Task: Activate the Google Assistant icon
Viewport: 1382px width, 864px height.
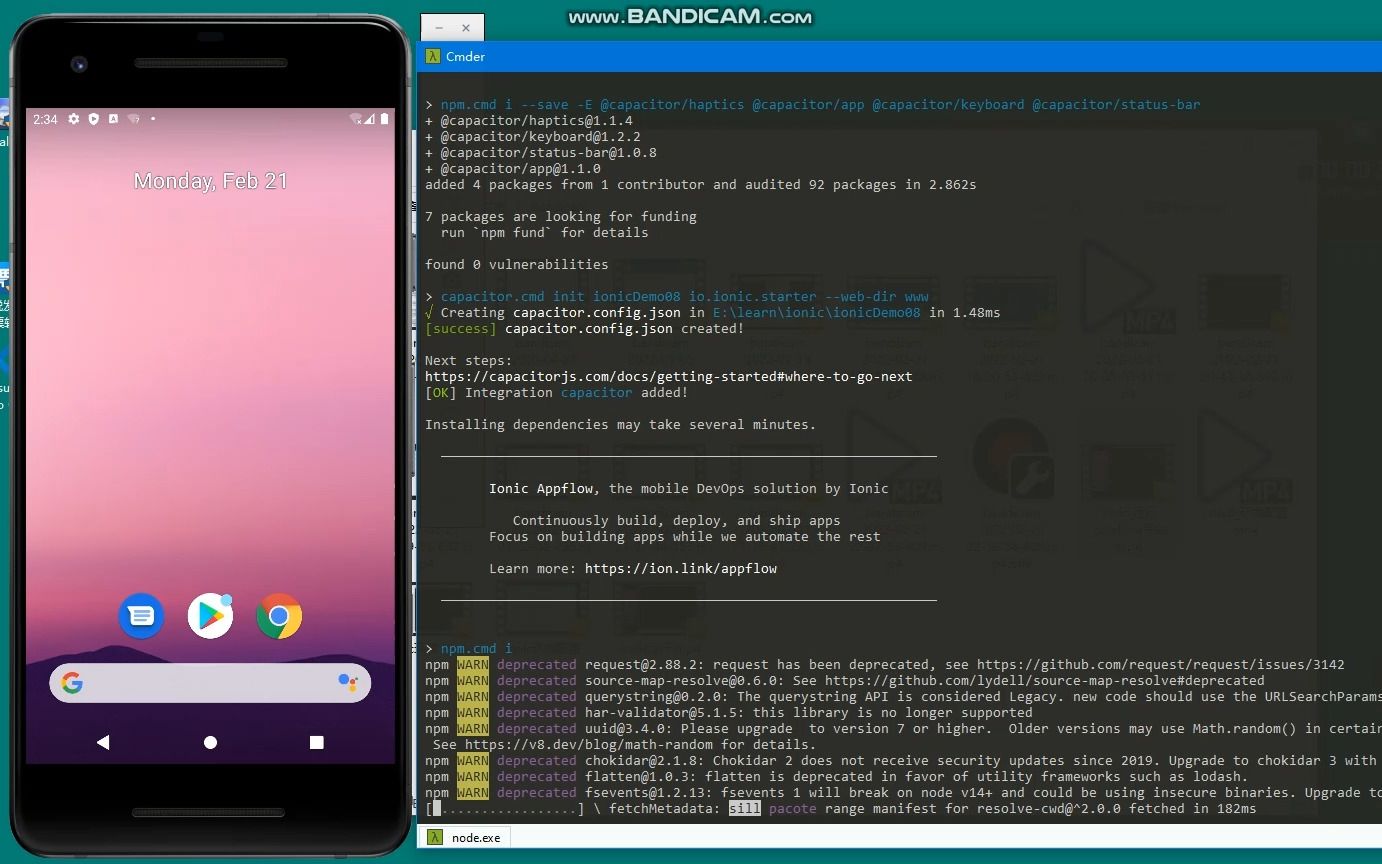Action: click(347, 683)
